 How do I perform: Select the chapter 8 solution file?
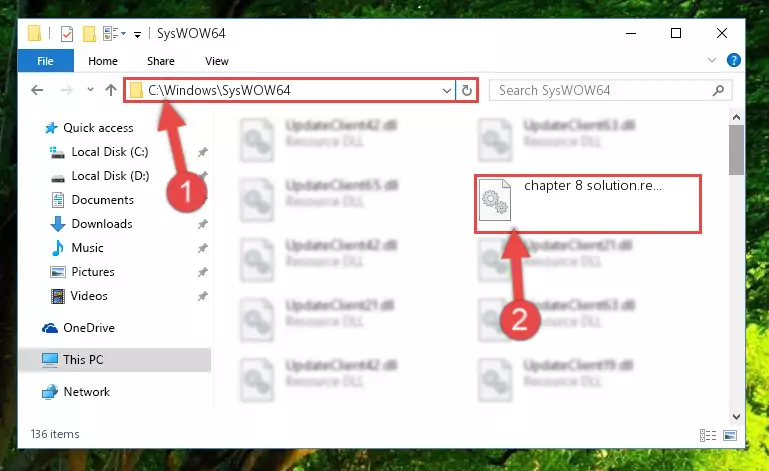(588, 204)
